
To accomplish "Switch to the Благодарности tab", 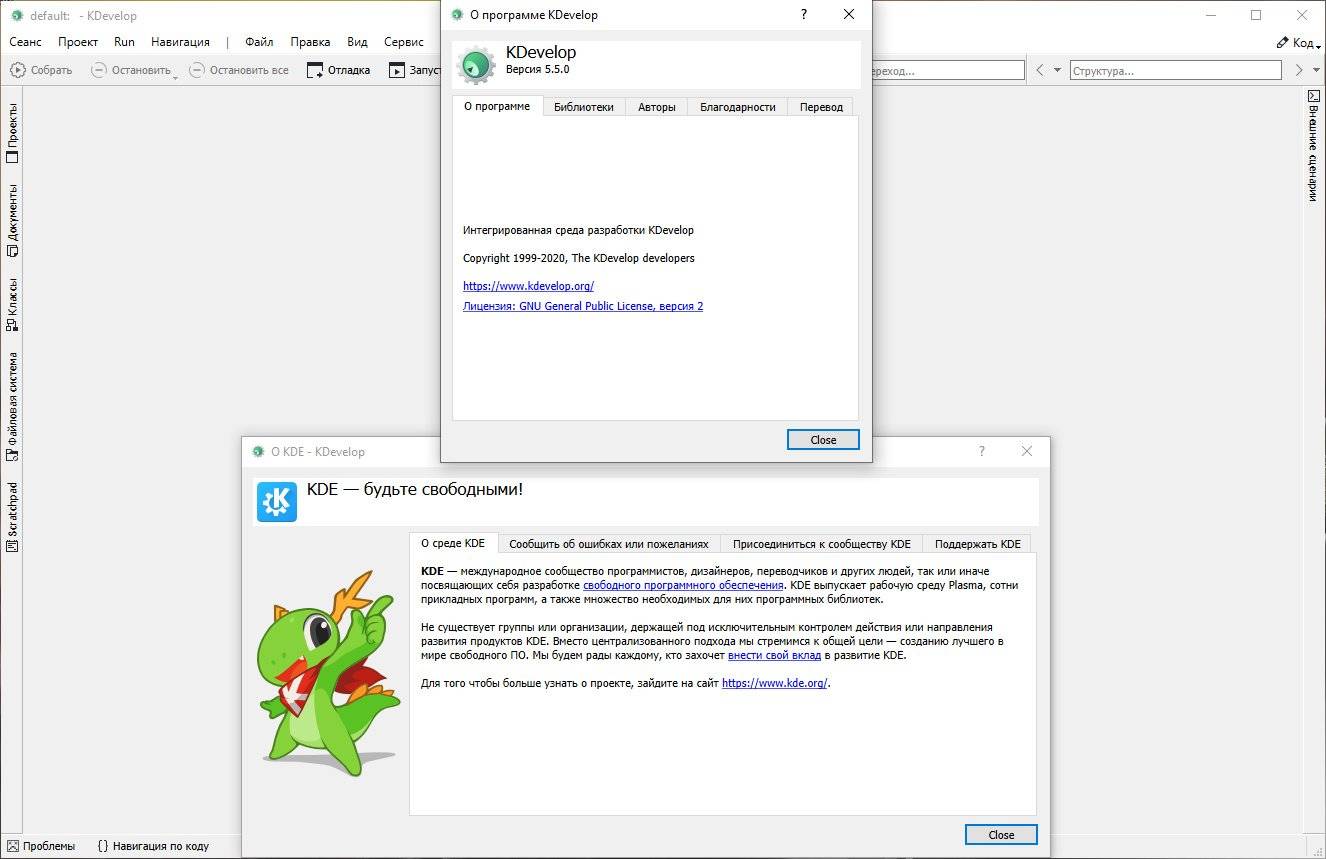I will coord(738,107).
